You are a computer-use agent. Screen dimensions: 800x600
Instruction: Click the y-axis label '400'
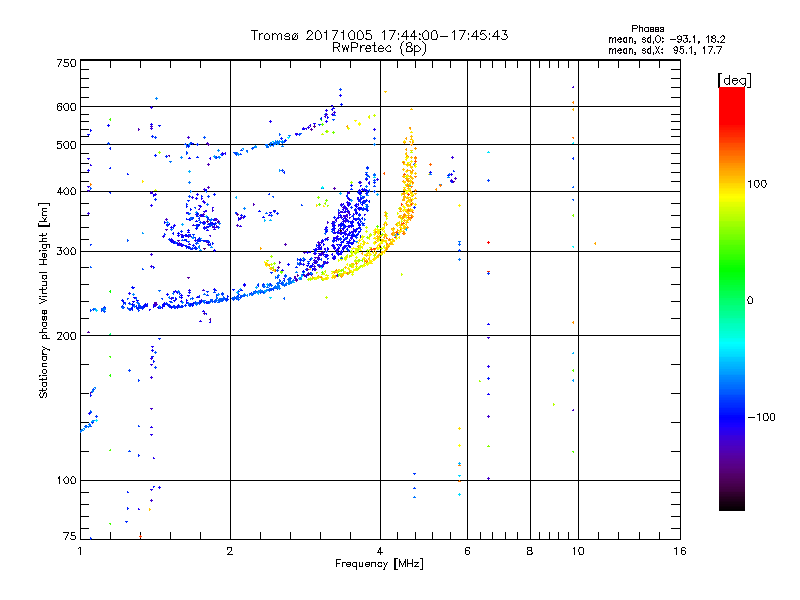pos(66,191)
